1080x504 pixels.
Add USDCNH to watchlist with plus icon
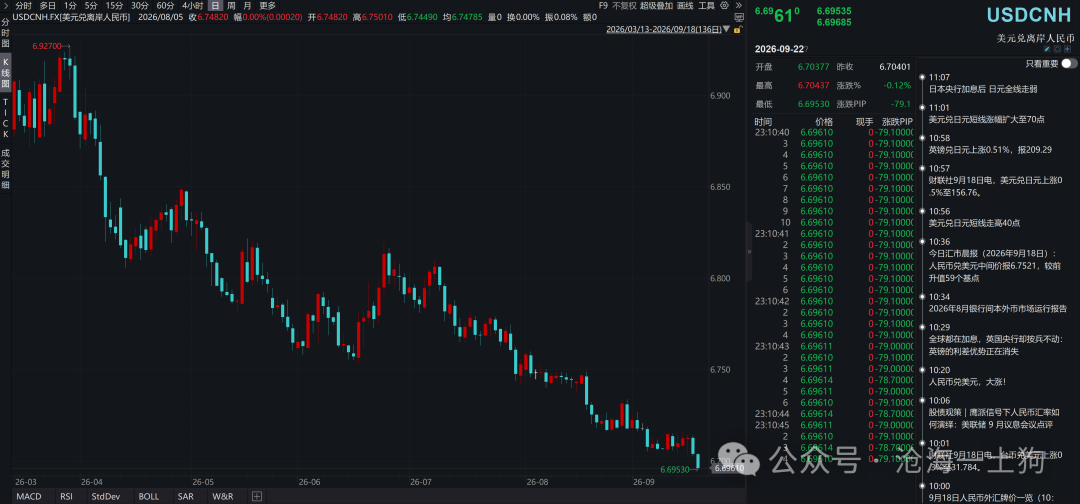tap(1068, 49)
